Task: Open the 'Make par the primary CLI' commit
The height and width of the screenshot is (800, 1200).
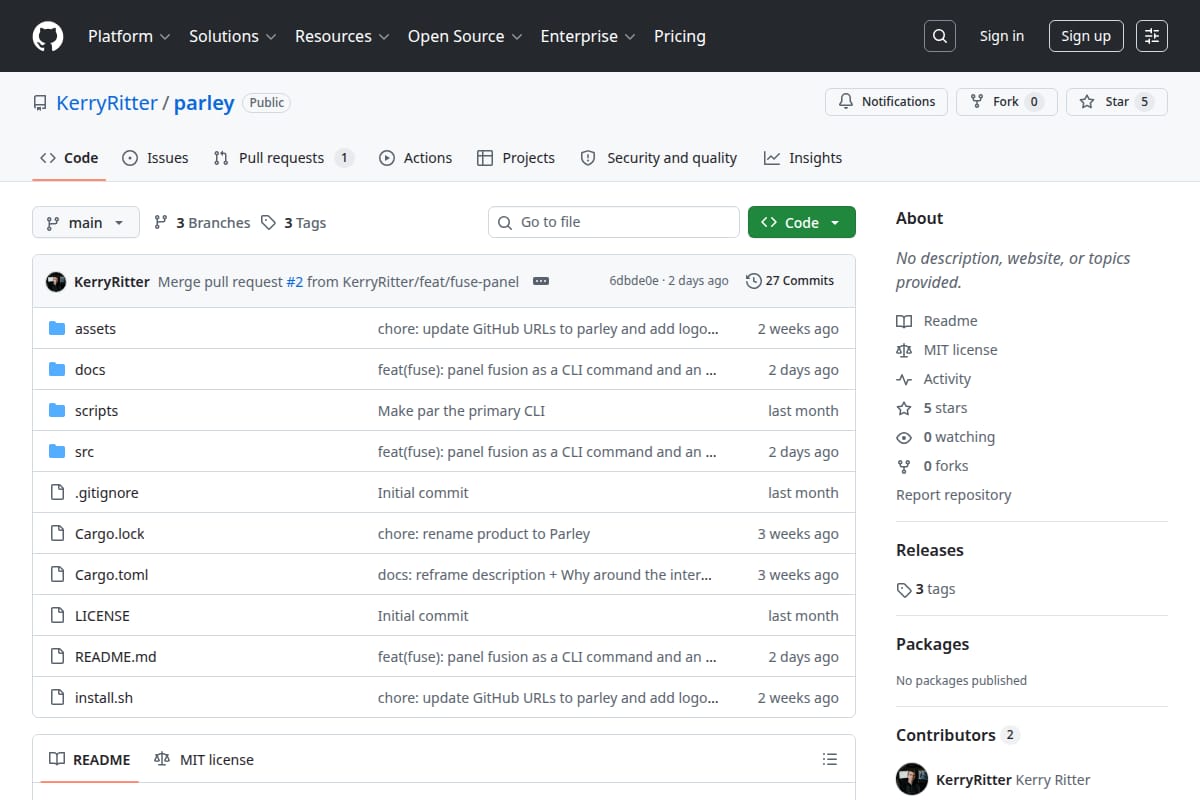Action: [x=461, y=411]
